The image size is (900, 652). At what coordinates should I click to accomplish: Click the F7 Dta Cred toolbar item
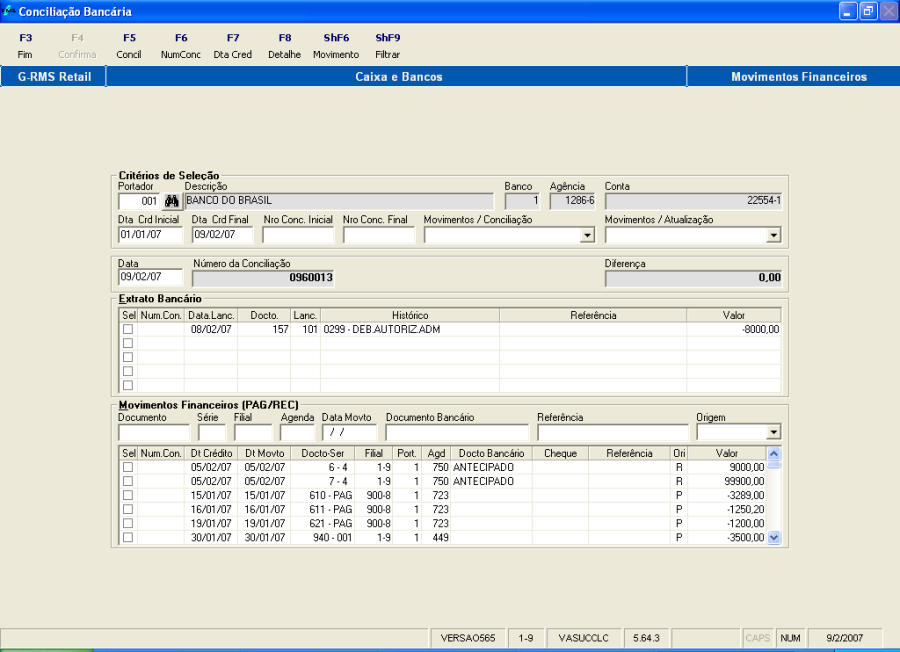(233, 46)
